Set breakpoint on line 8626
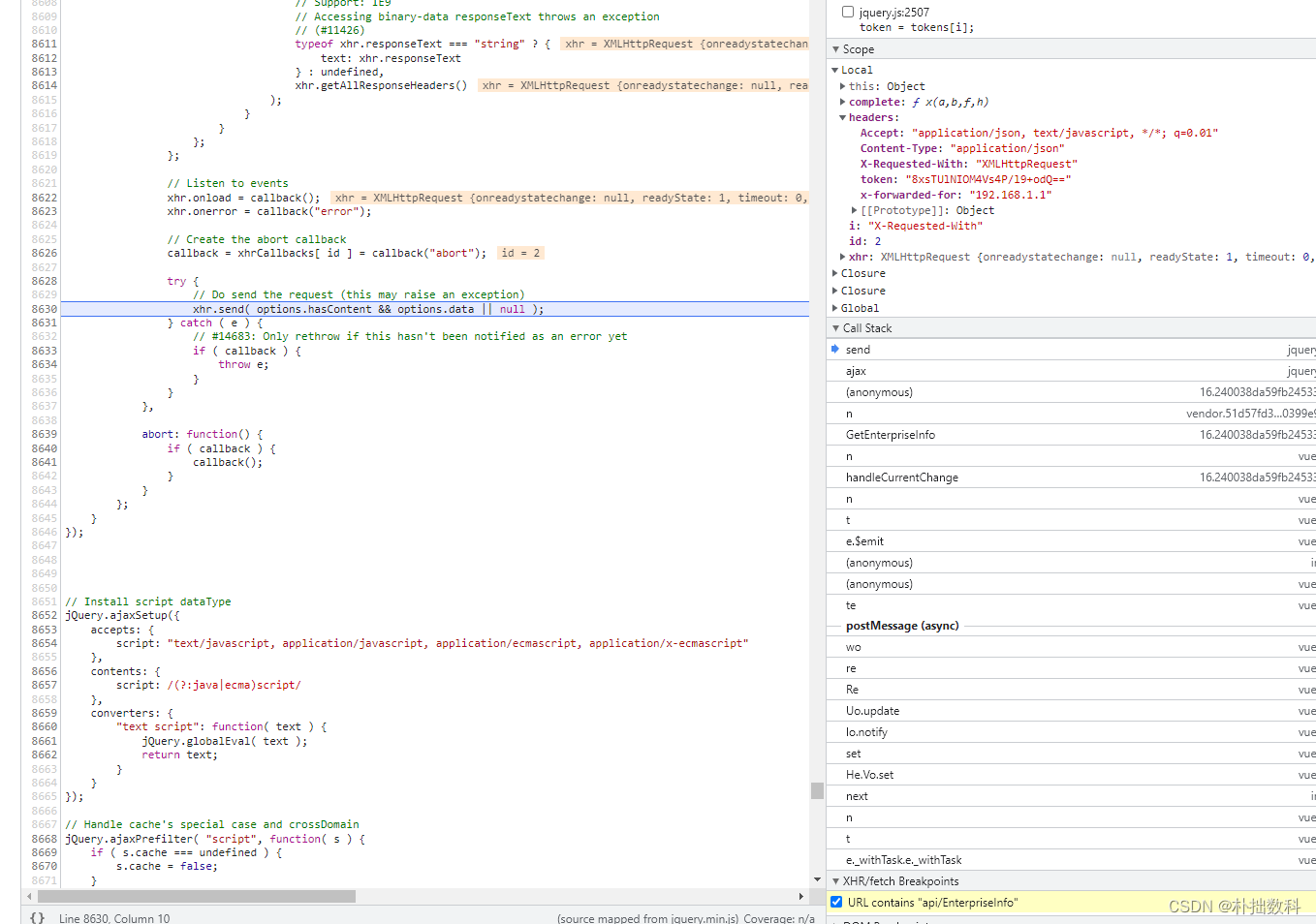Screen dimensions: 1316x924 pos(44,253)
